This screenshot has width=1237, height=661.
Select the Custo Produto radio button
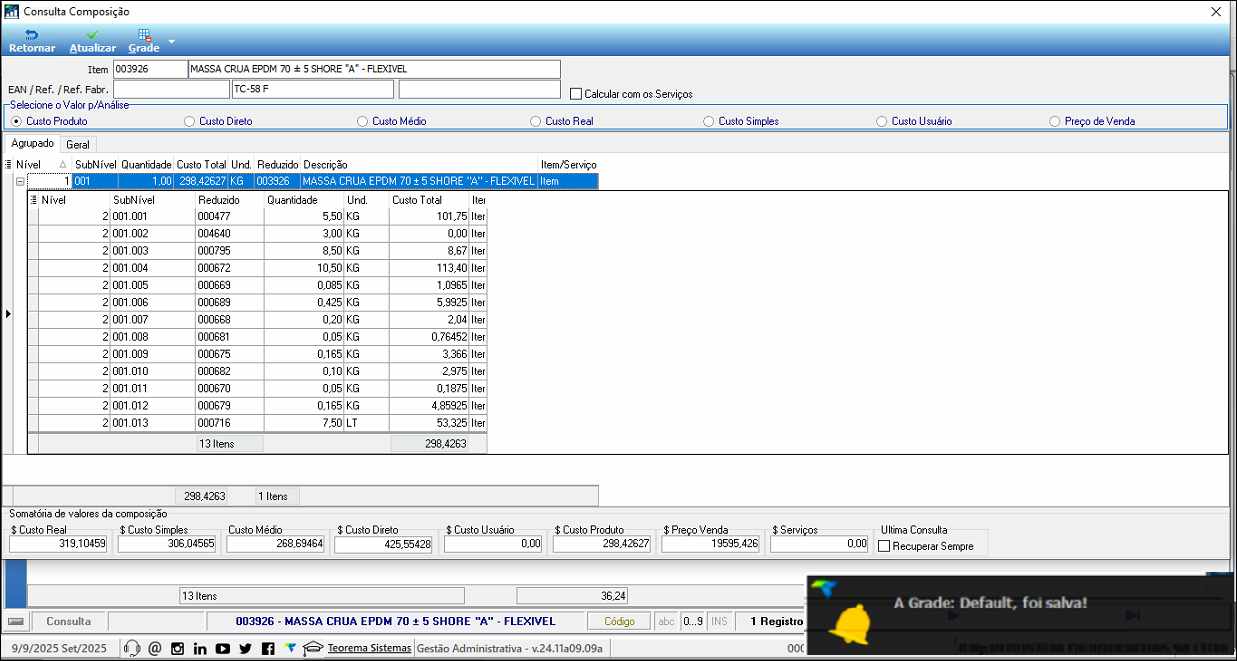pos(17,121)
